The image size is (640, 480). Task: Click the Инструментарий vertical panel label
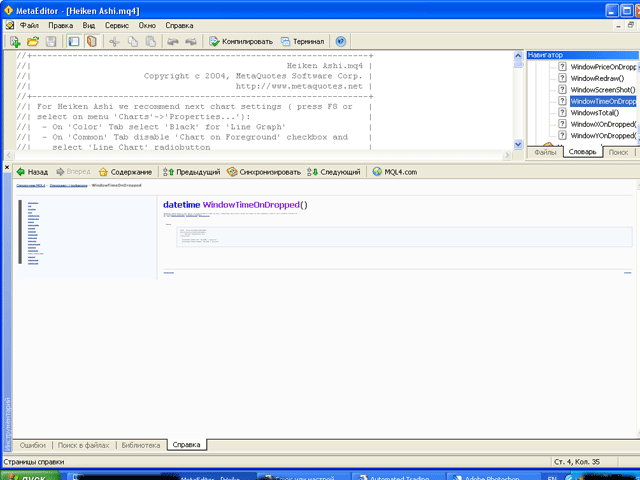click(8, 424)
